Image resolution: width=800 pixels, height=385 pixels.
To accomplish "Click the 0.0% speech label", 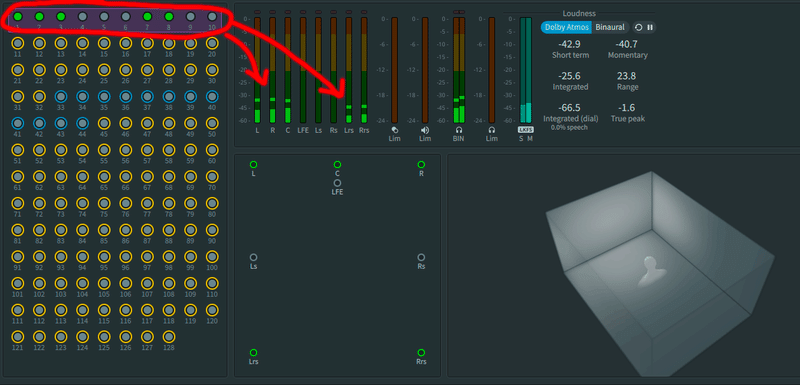I will tap(570, 127).
